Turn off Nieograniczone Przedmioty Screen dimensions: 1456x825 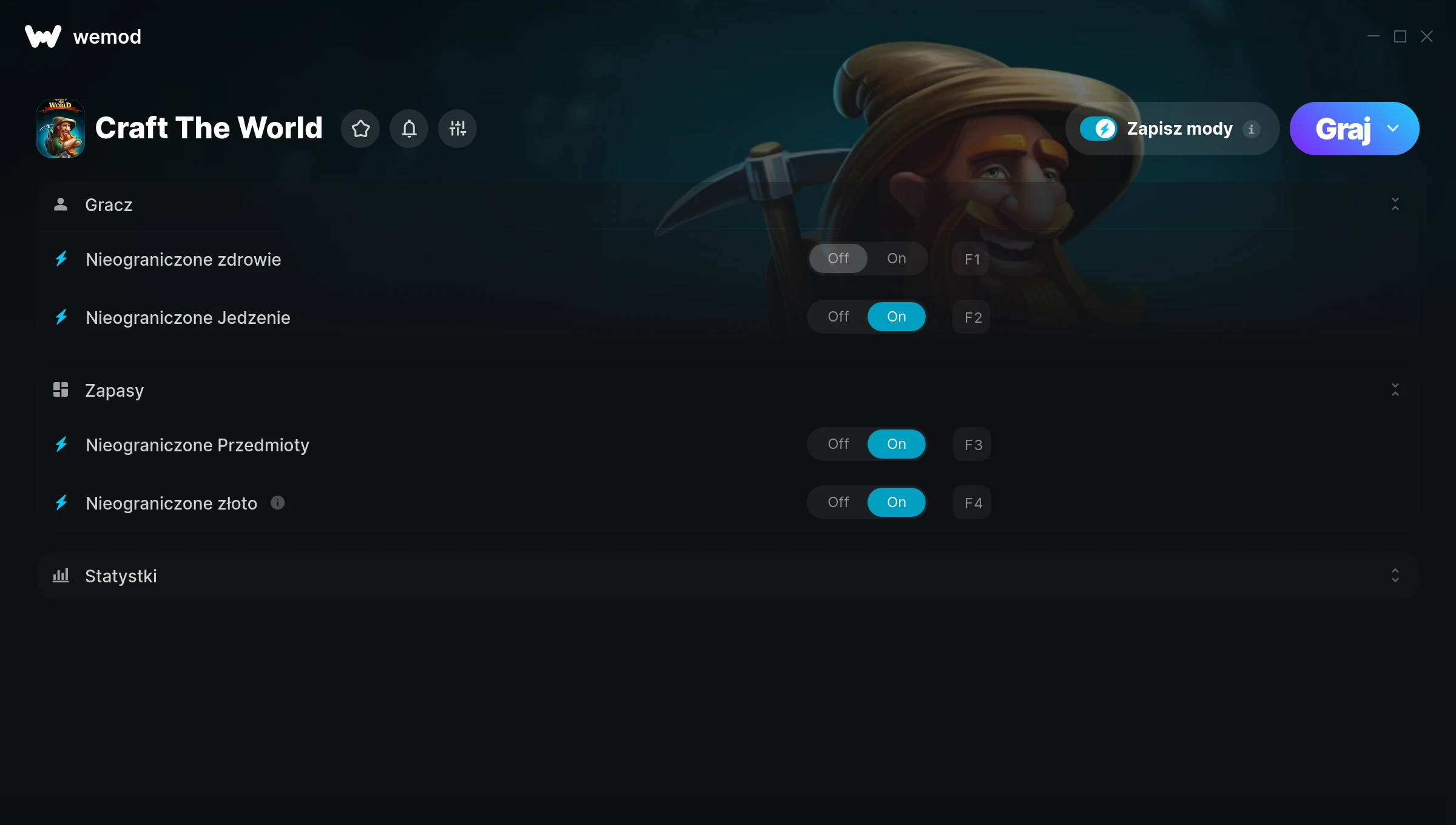838,444
